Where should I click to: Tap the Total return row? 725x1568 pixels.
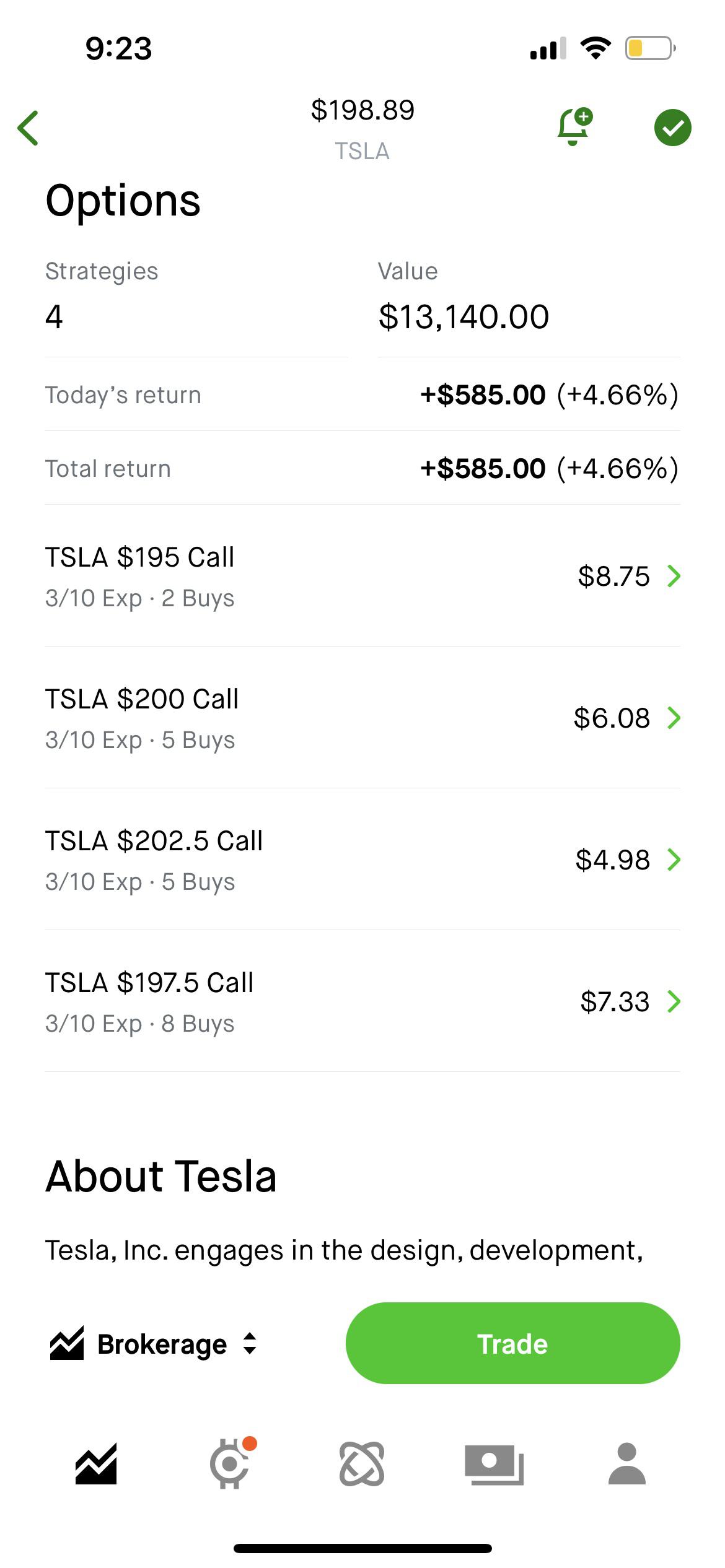[362, 469]
